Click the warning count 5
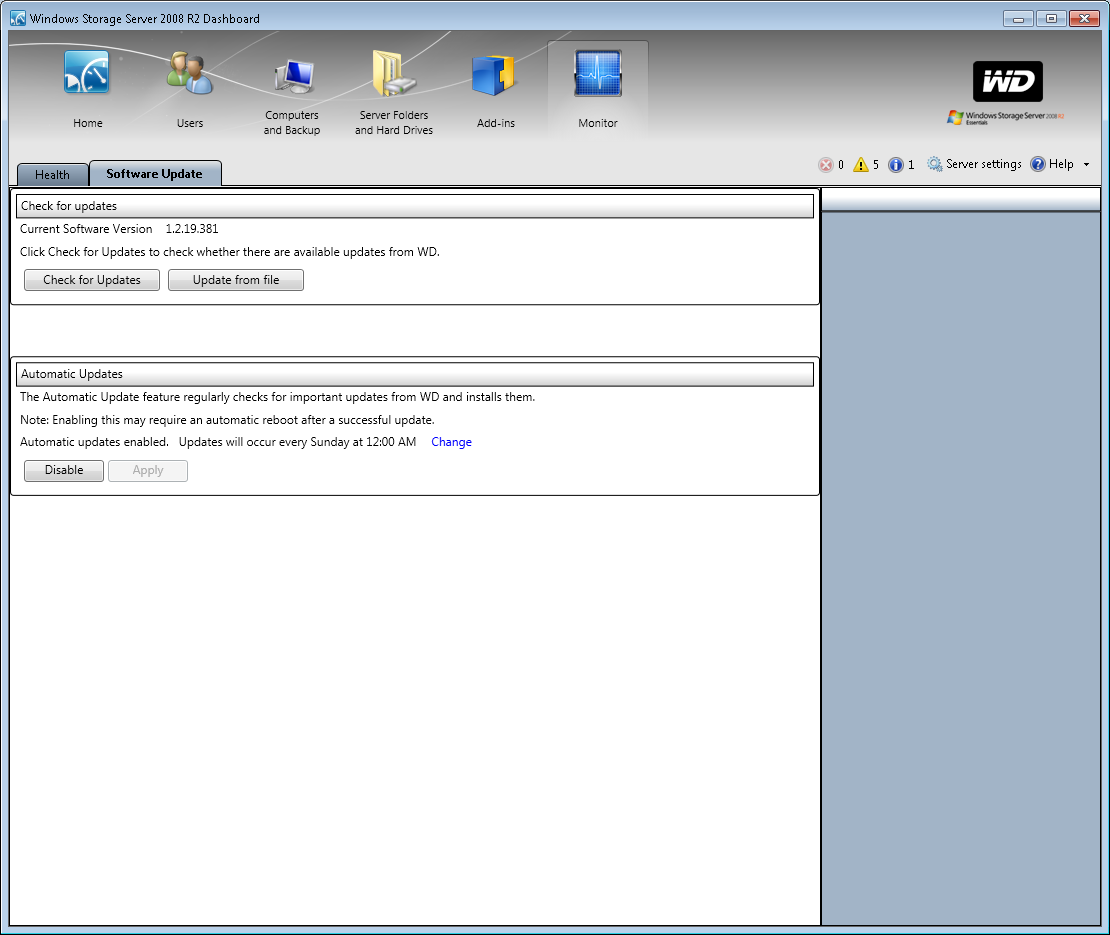 tap(876, 165)
